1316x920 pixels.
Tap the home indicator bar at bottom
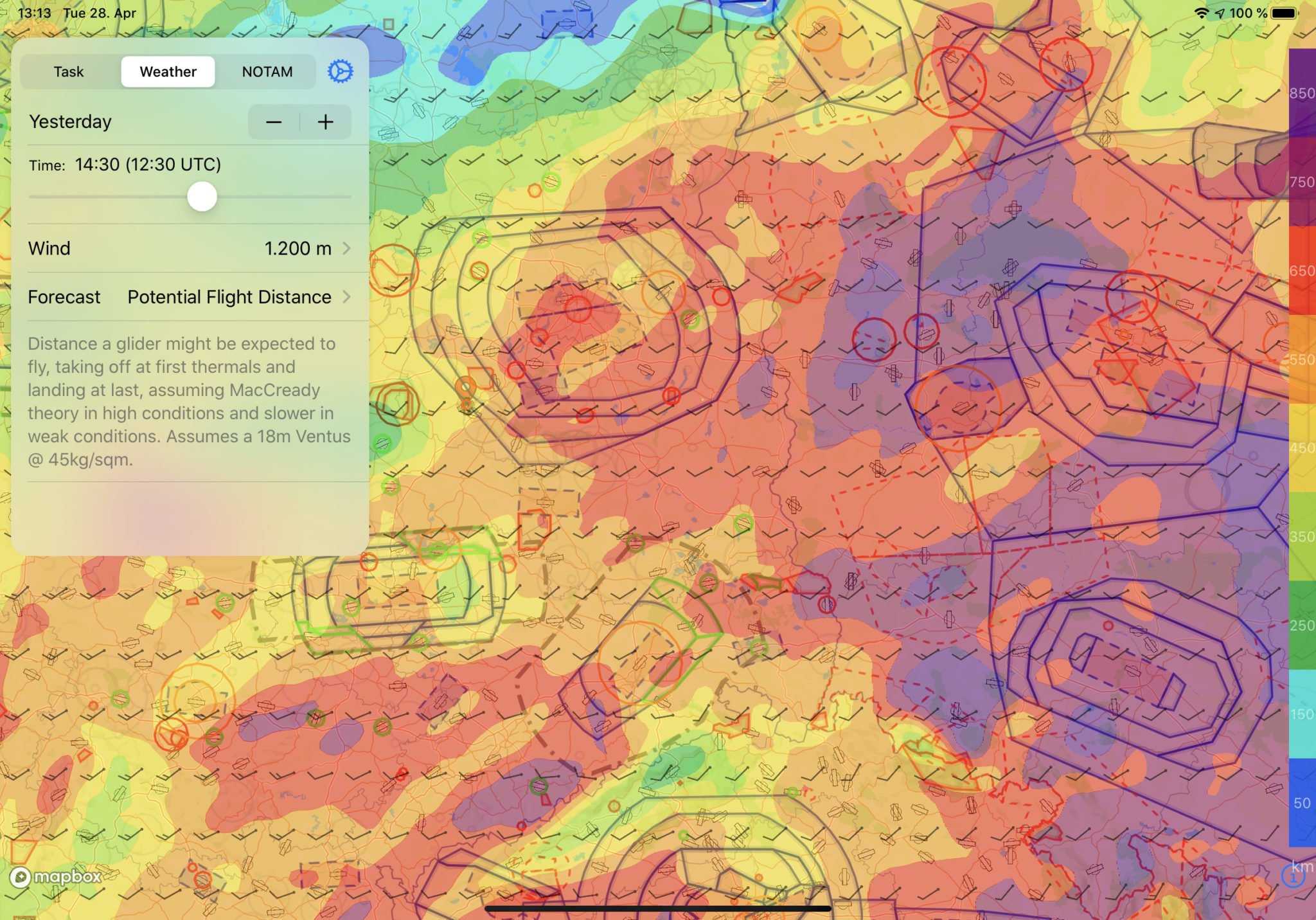pyautogui.click(x=658, y=908)
